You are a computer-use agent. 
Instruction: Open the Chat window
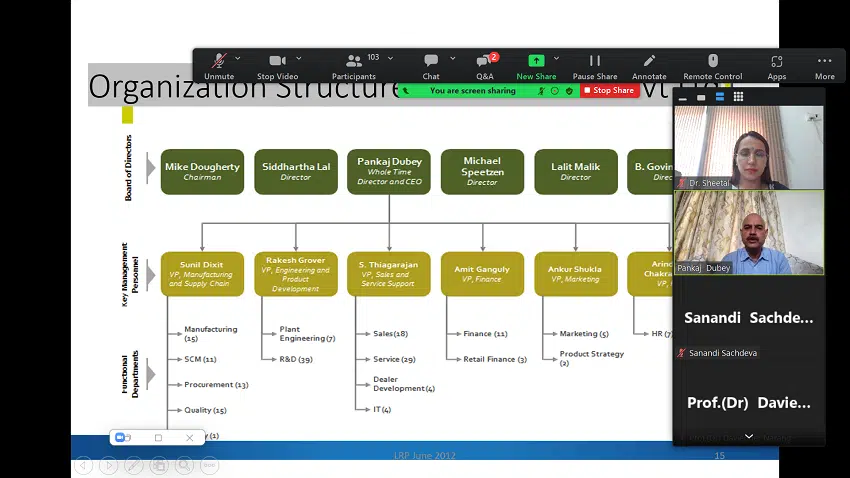click(x=430, y=66)
